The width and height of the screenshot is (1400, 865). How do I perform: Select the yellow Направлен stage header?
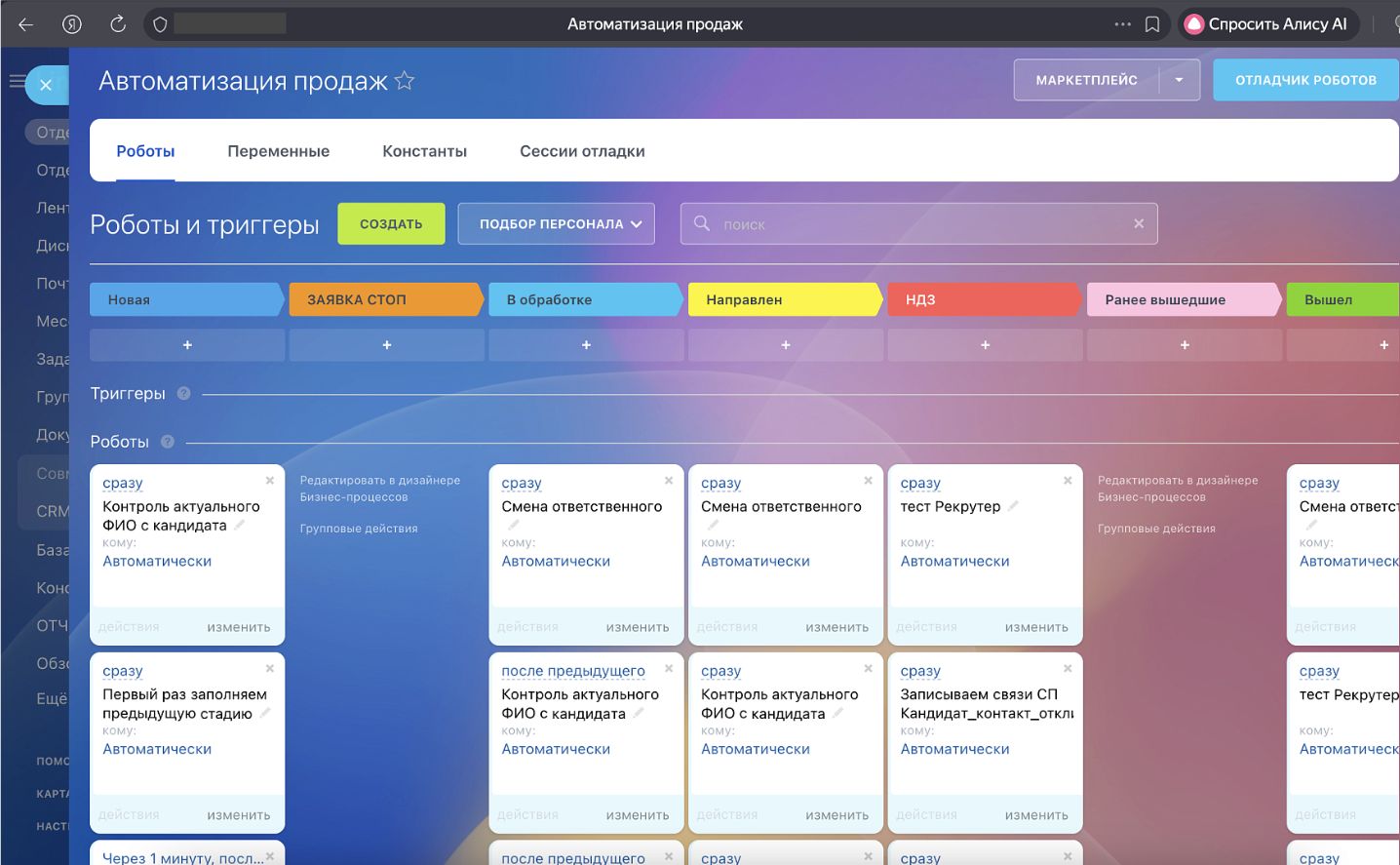coord(786,299)
